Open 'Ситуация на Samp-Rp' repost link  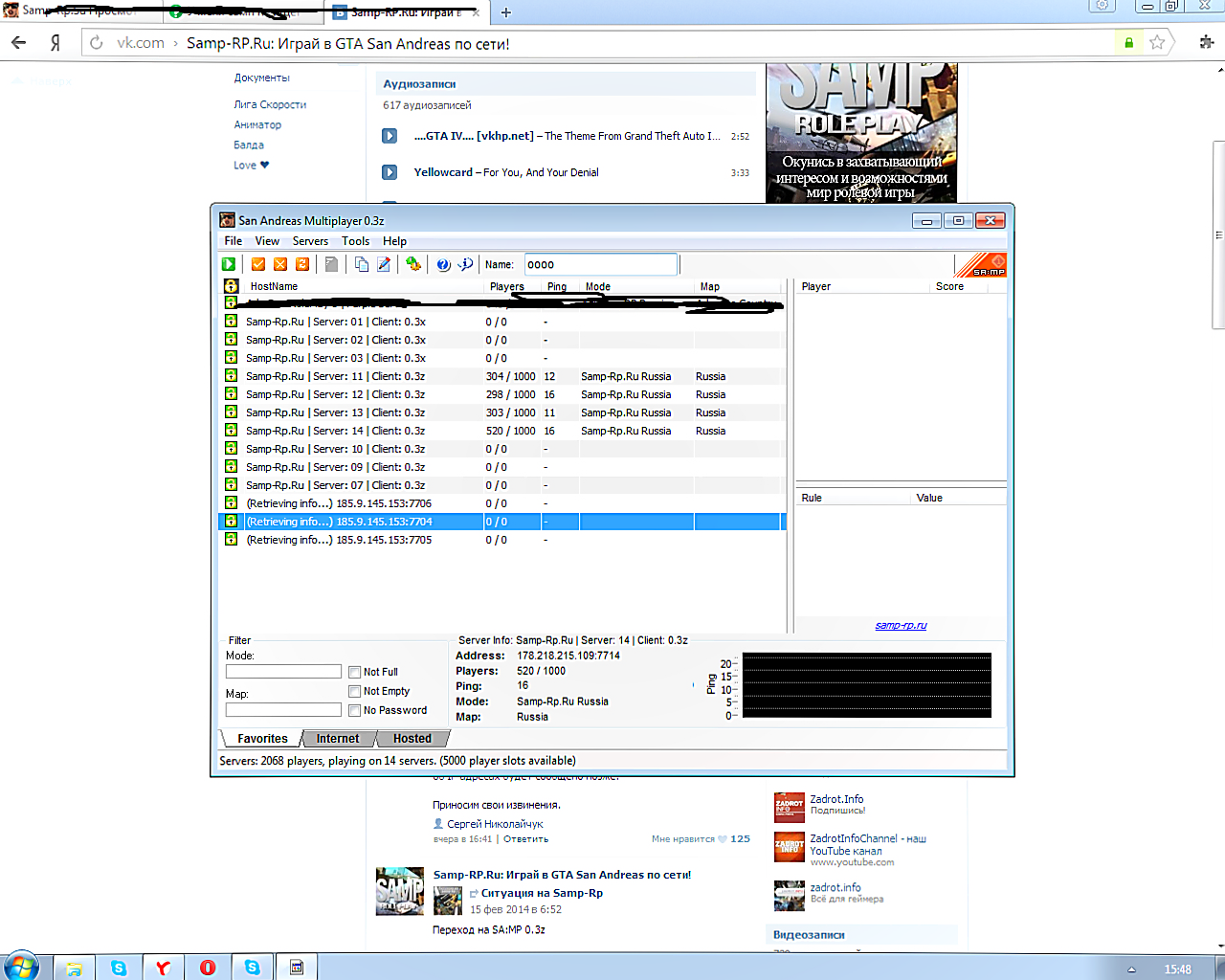(x=542, y=893)
